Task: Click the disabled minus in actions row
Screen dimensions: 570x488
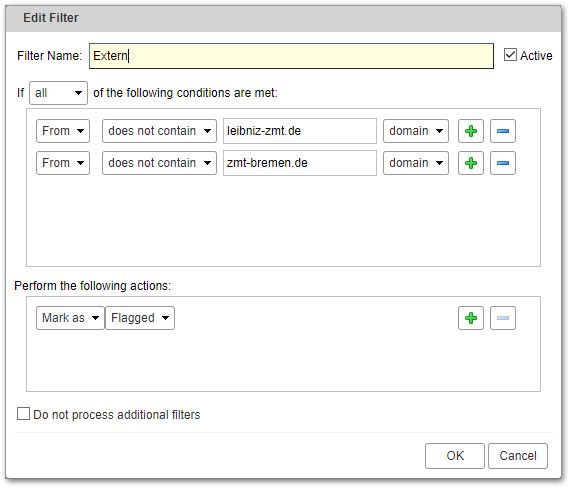Action: coord(503,318)
